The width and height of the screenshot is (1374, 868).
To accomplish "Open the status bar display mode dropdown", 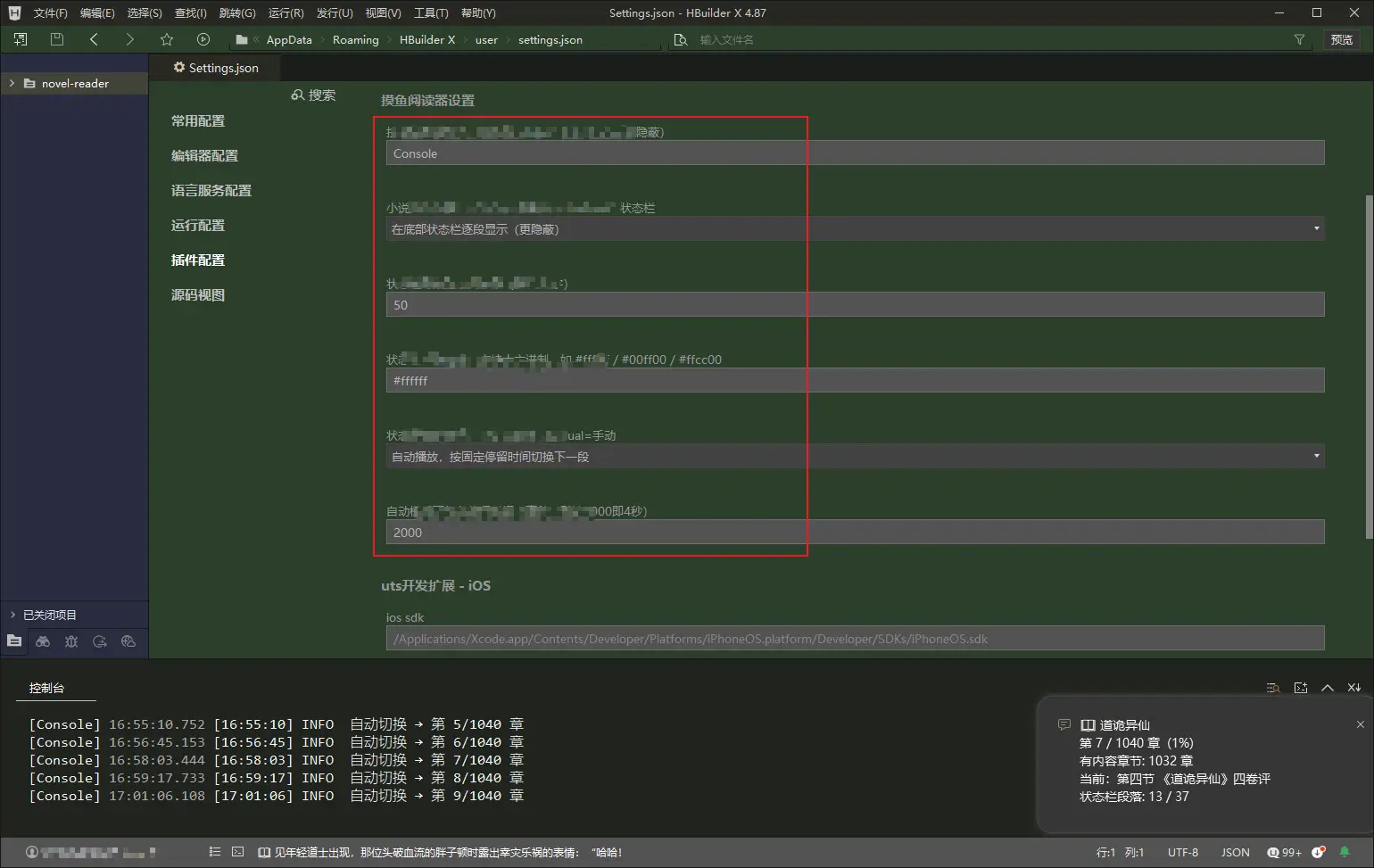I will [854, 229].
